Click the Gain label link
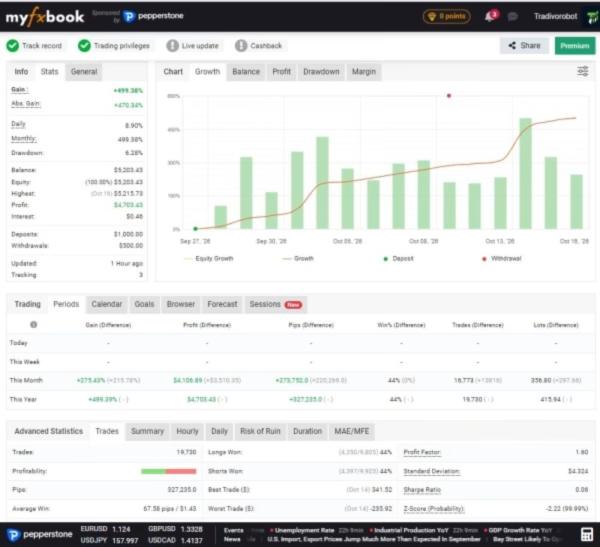Image resolution: width=600 pixels, height=547 pixels. [x=19, y=90]
